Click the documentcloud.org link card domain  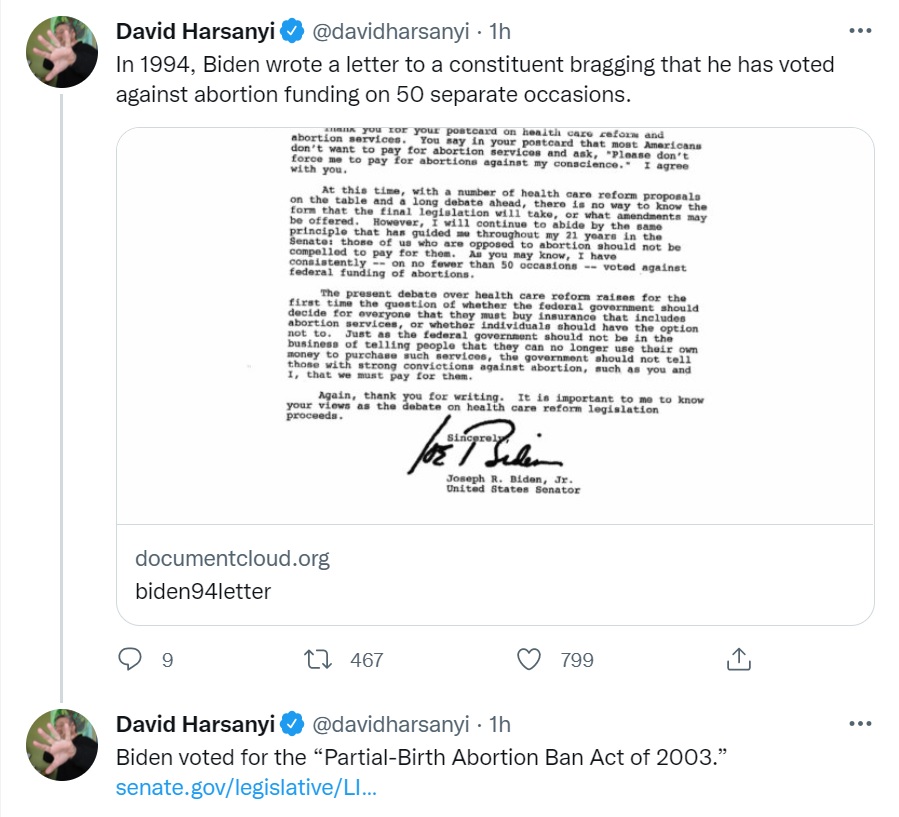(x=232, y=558)
